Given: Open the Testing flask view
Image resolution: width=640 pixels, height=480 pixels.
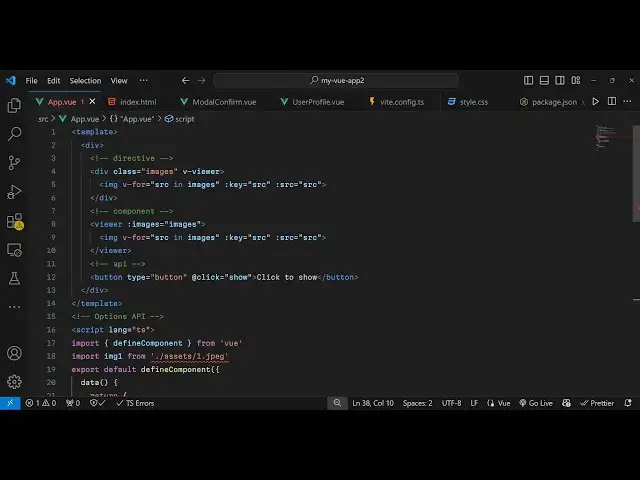Looking at the screenshot, I should click(x=14, y=279).
